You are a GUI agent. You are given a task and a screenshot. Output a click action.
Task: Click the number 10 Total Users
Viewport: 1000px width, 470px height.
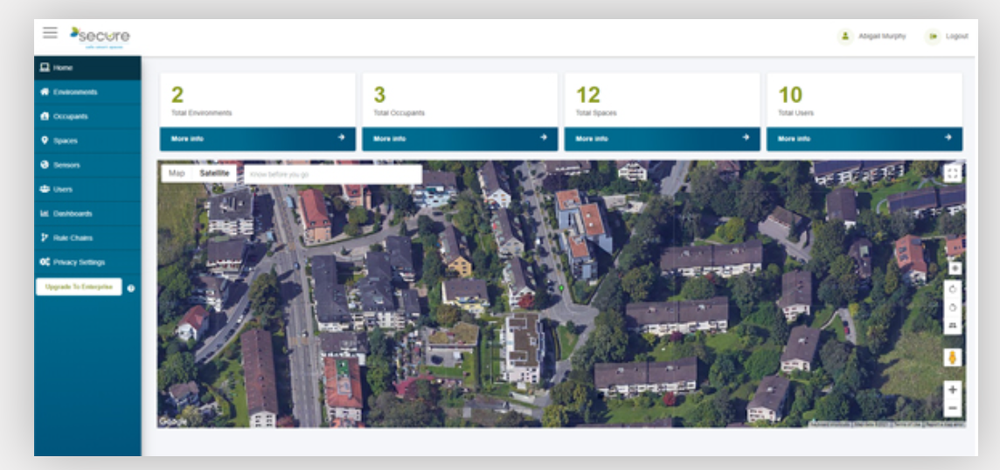[x=790, y=95]
